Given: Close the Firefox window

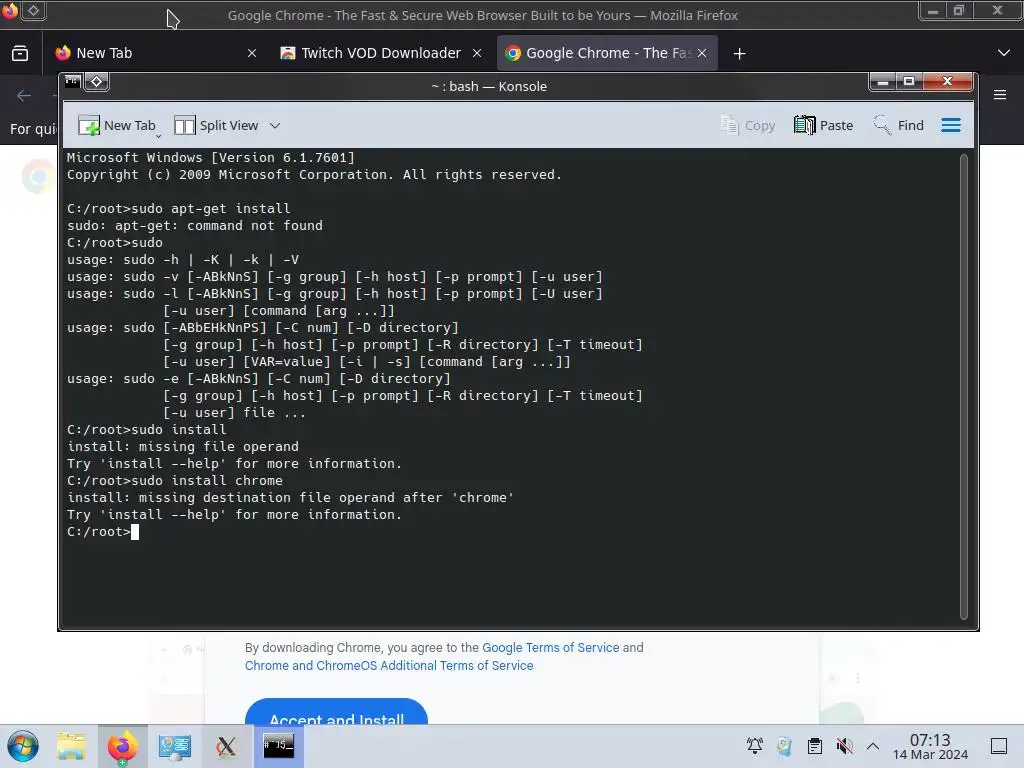Looking at the screenshot, I should click(997, 11).
